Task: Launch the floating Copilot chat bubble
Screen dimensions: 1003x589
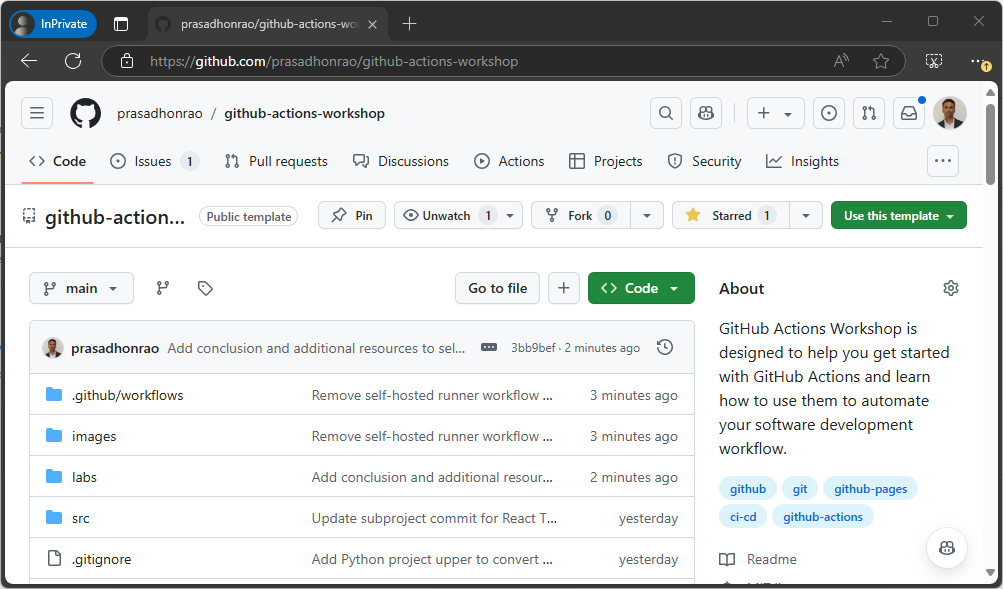Action: [x=946, y=547]
